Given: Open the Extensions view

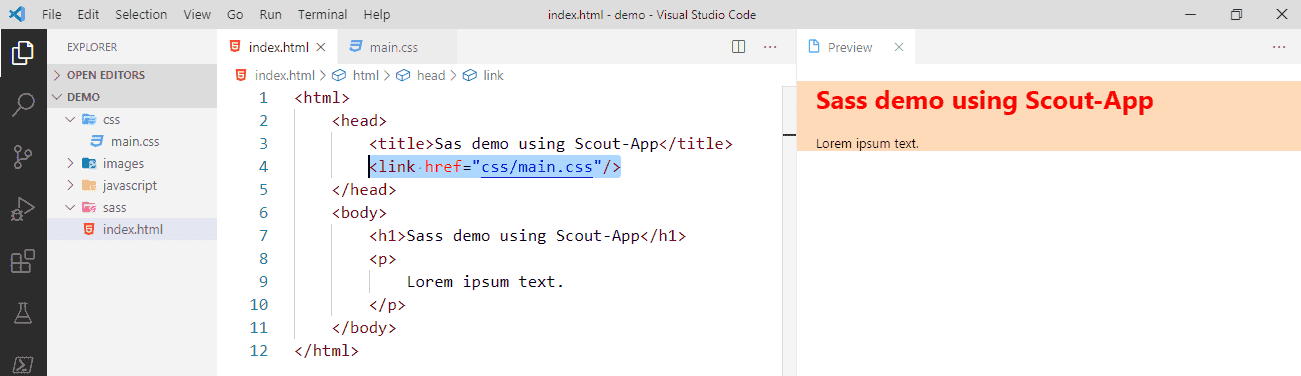Looking at the screenshot, I should pos(23,261).
